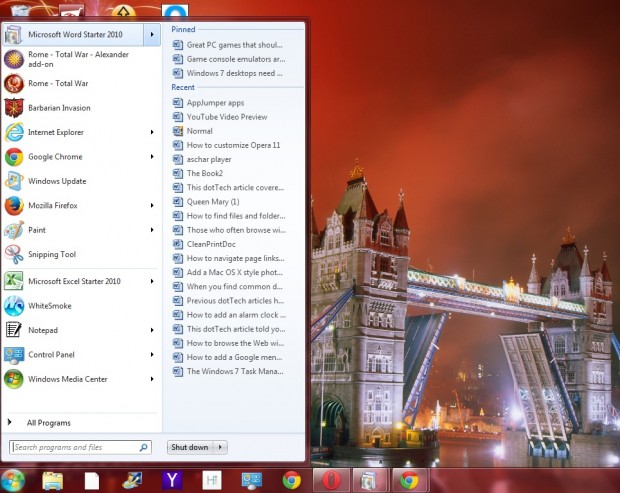The height and width of the screenshot is (493, 620).
Task: Open the Notepad icon
Action: point(14,330)
